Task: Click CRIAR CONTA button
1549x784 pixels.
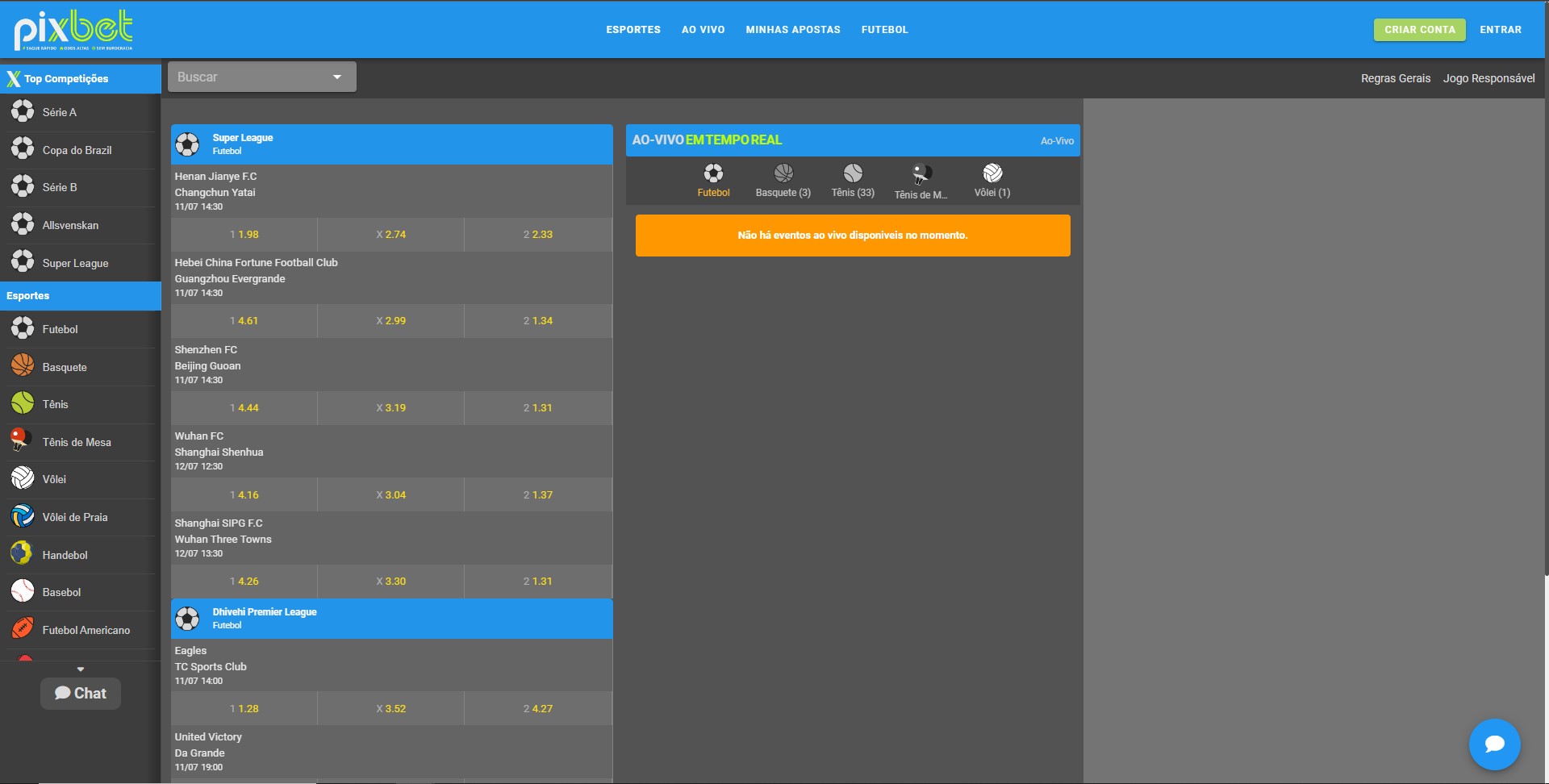Action: click(1420, 30)
